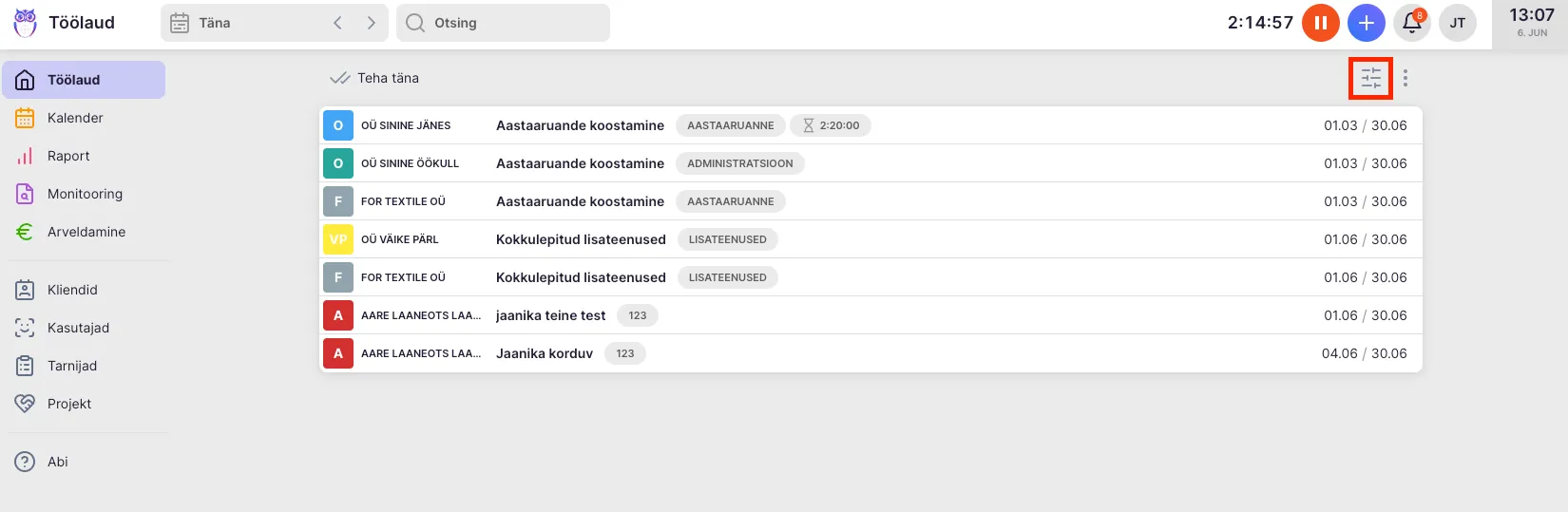Screen dimensions: 1568x512
Task: Open the notifications bell
Action: pyautogui.click(x=1411, y=23)
